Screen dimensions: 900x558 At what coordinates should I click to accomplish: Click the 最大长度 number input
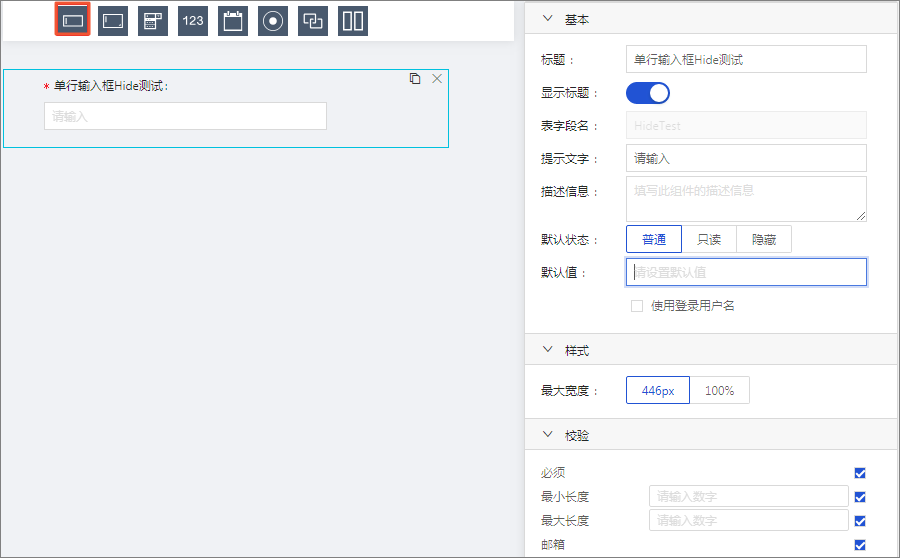pos(748,521)
